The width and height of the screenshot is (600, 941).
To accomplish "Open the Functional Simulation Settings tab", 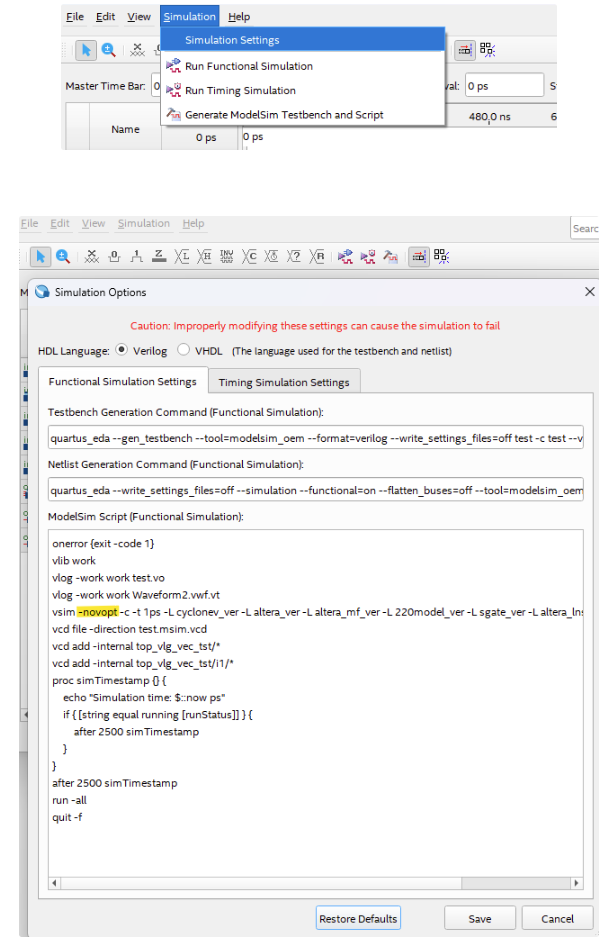I will coord(122,382).
